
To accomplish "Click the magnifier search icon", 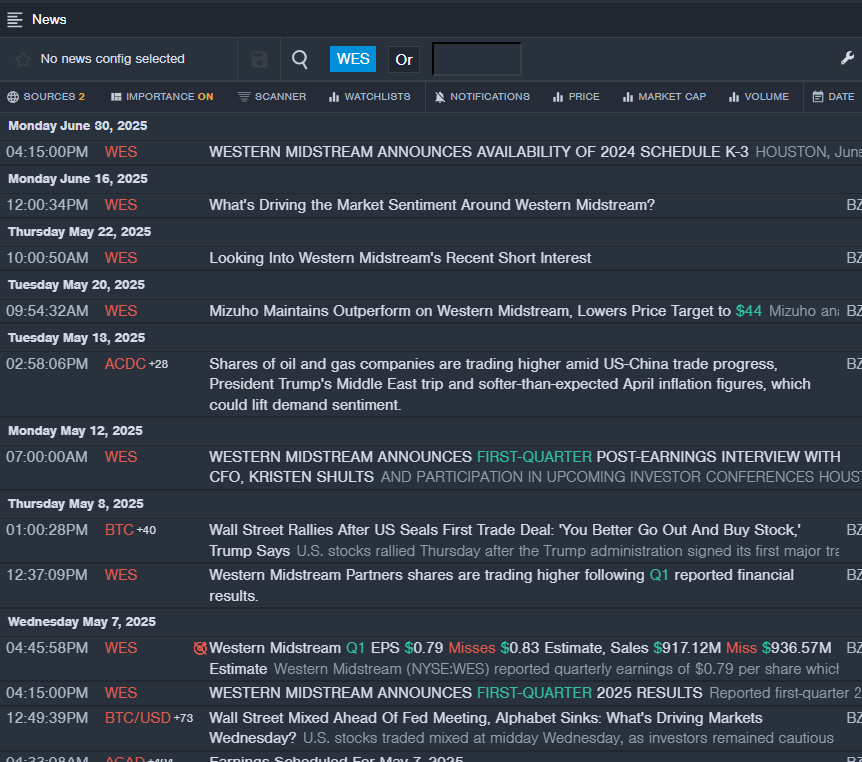I will click(x=300, y=59).
